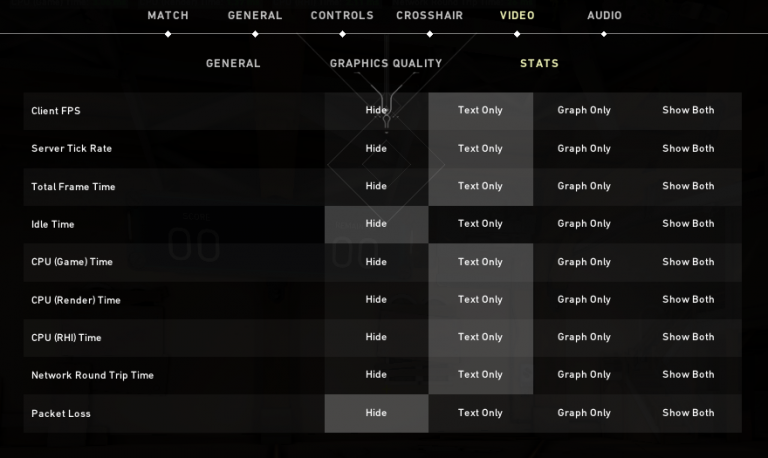Set Client FPS to Hide

376,110
